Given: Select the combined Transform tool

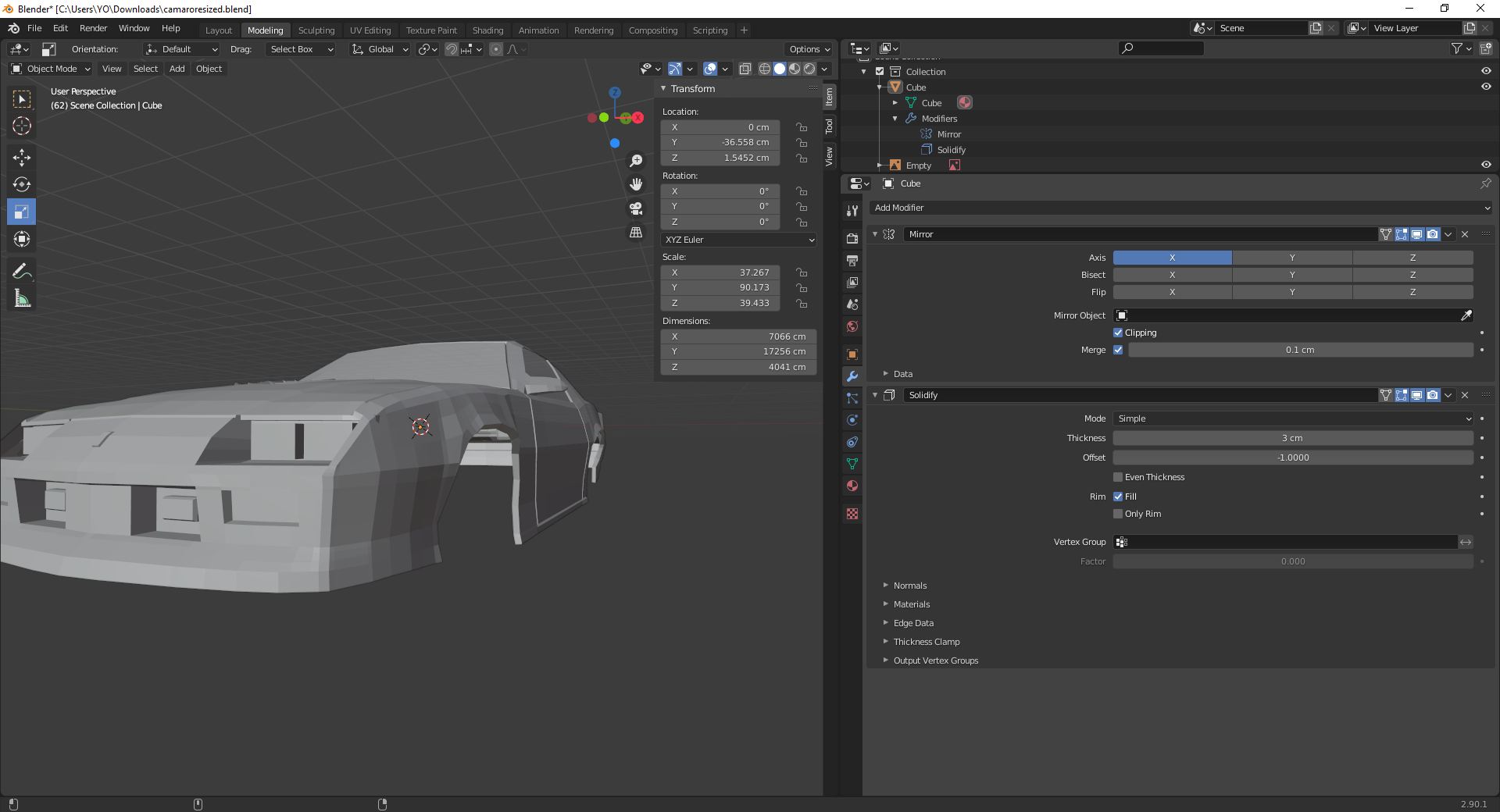Looking at the screenshot, I should click(x=22, y=239).
